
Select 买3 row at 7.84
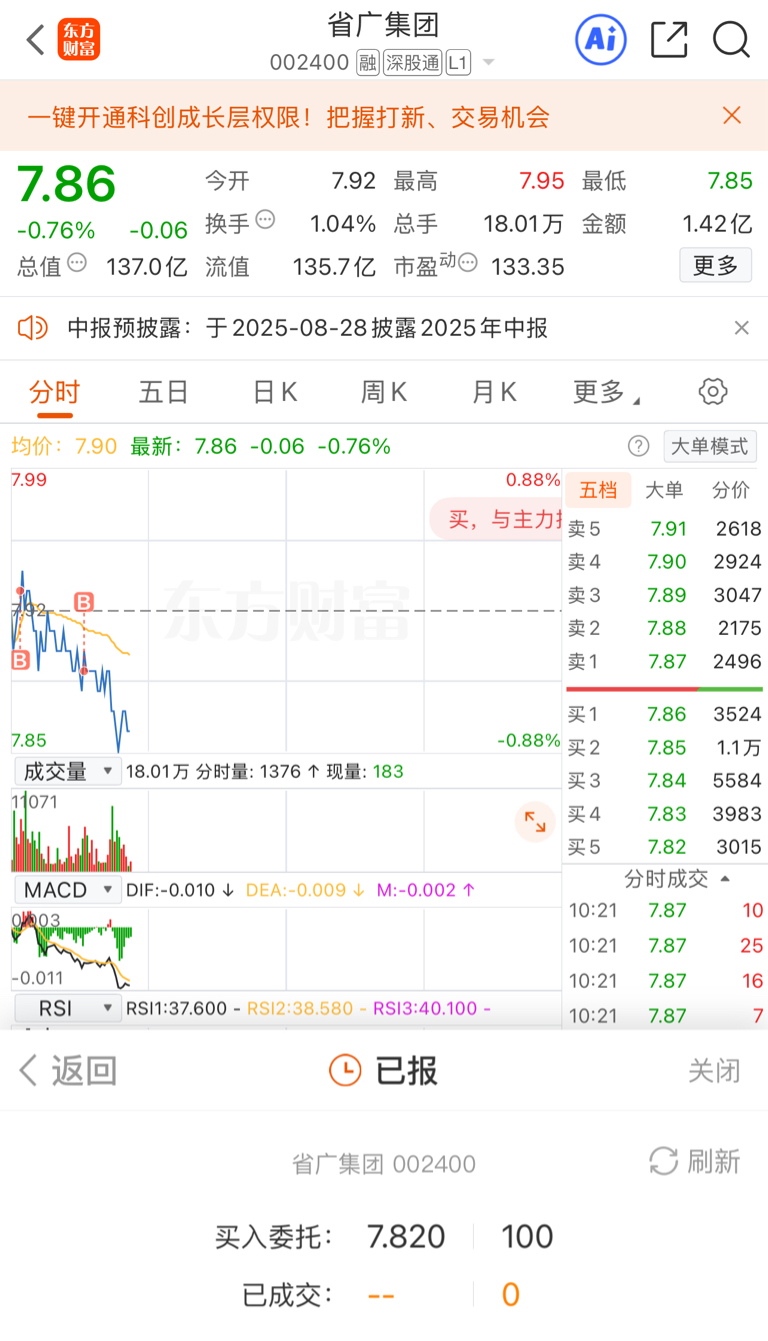(664, 780)
